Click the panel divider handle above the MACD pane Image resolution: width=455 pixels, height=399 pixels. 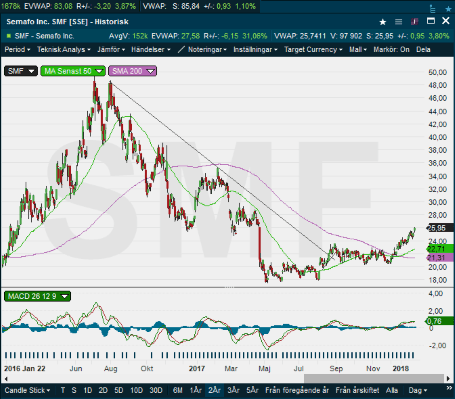(229, 287)
